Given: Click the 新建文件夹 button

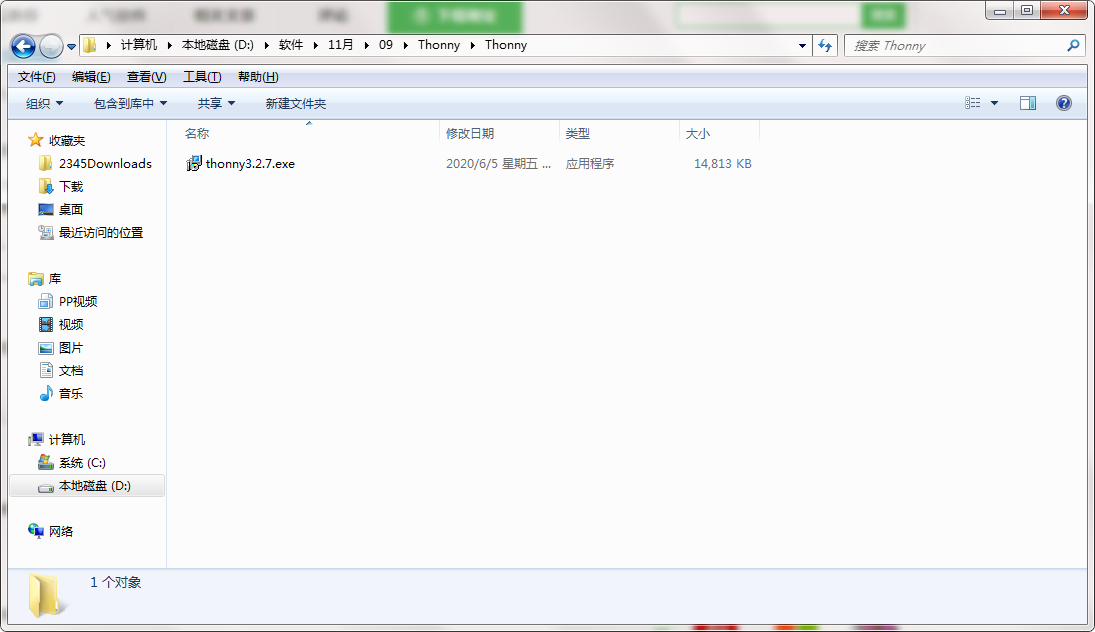Looking at the screenshot, I should [295, 103].
